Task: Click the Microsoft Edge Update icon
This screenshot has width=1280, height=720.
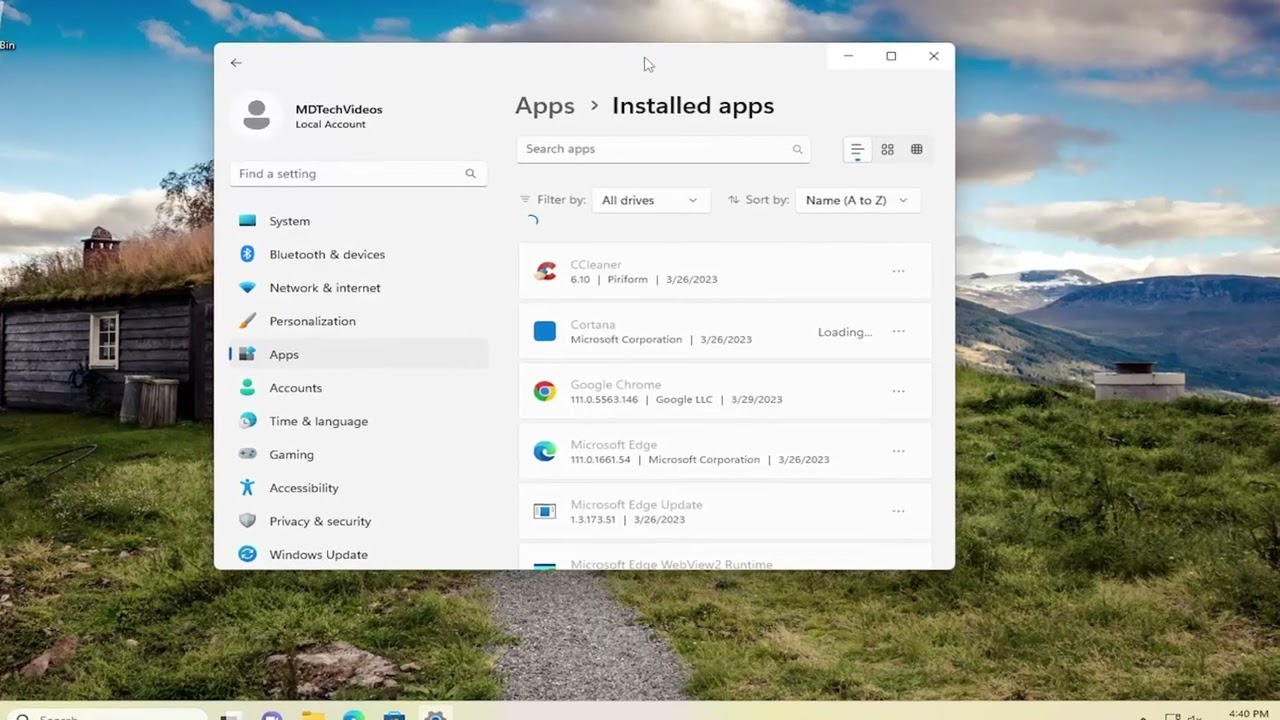Action: point(545,511)
